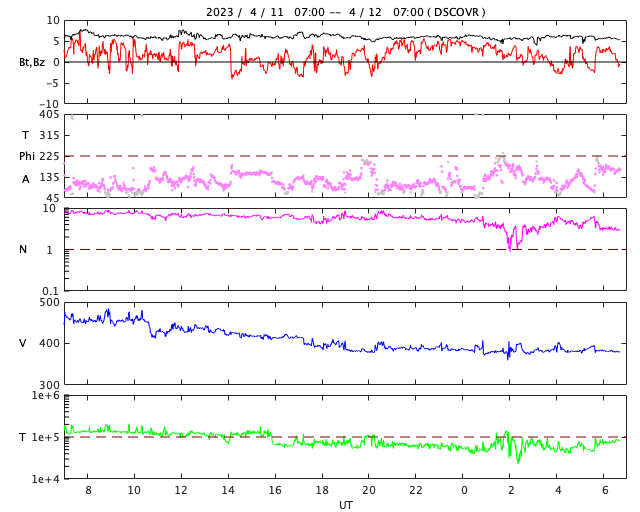Click the x-axis hour label 14
Image resolution: width=640 pixels, height=512 pixels.
(228, 490)
